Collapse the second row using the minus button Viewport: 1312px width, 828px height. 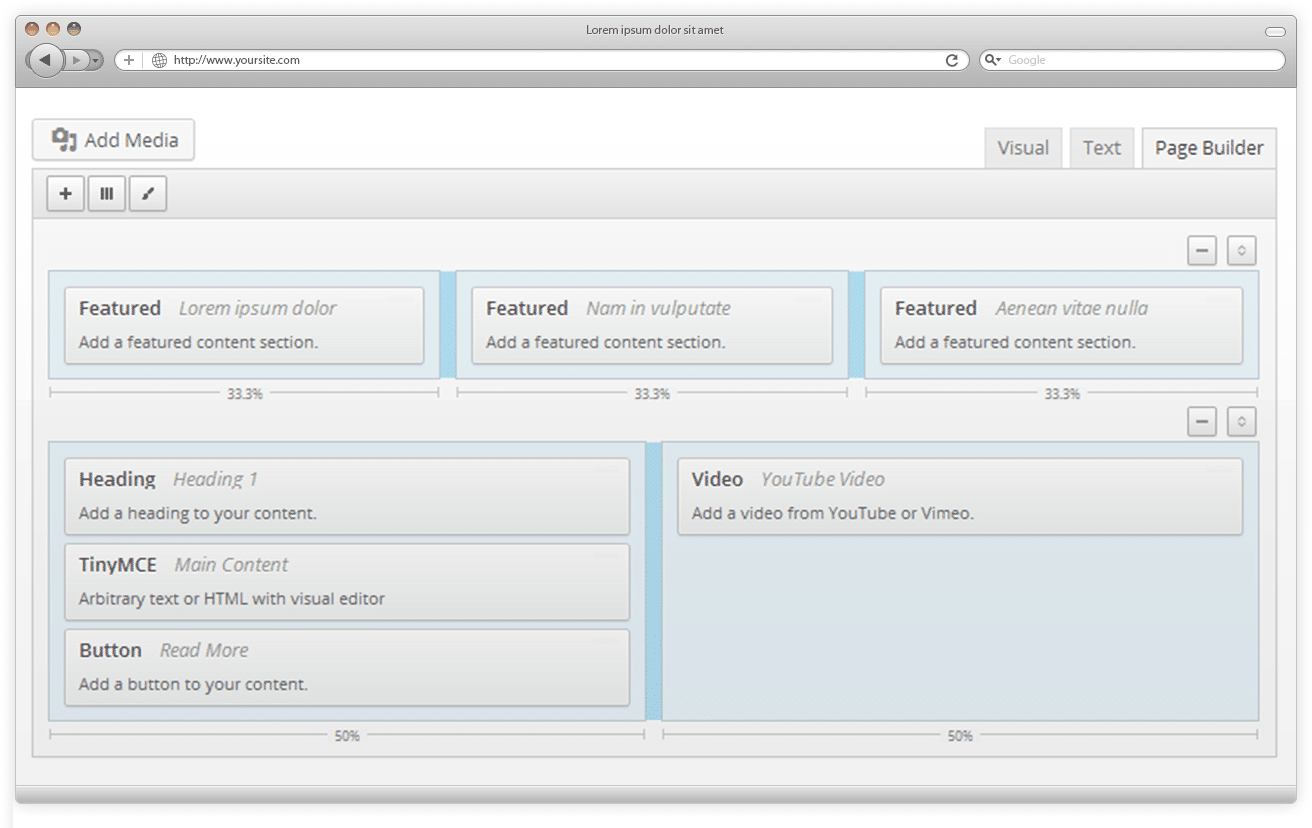[1202, 422]
